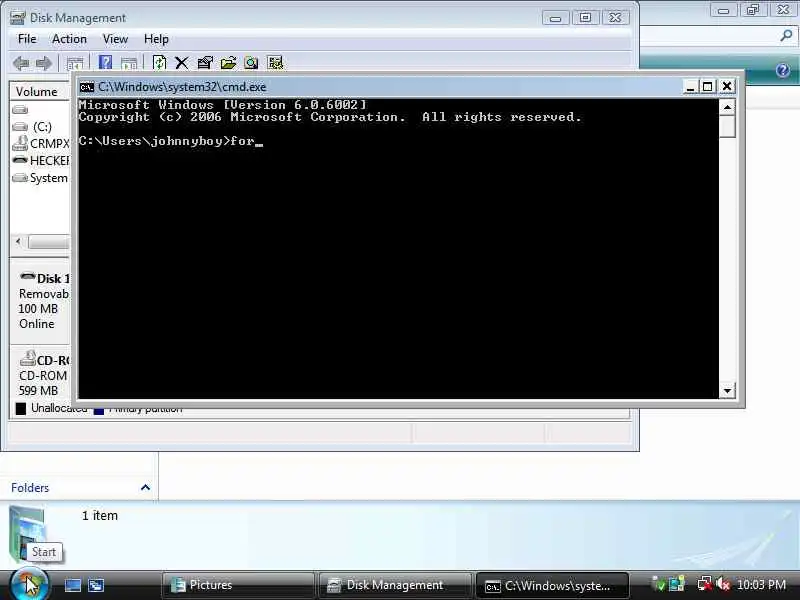The width and height of the screenshot is (800, 600).
Task: Click the last toolbar icon with checkered grid
Action: pos(275,63)
